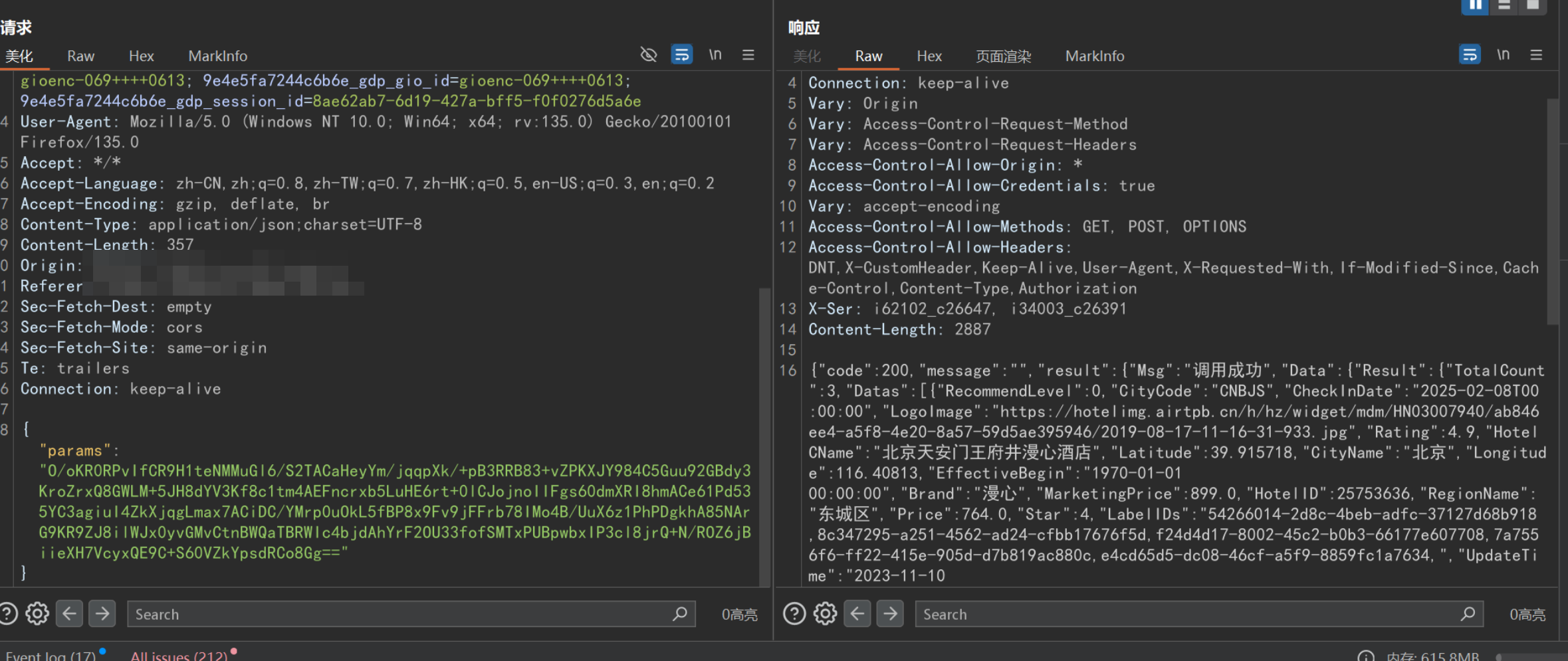Open request MarkInfo tab
The image size is (1568, 661).
217,56
